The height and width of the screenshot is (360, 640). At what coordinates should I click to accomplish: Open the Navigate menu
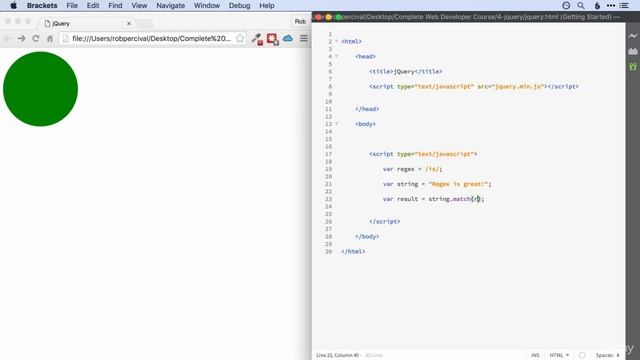(x=171, y=6)
